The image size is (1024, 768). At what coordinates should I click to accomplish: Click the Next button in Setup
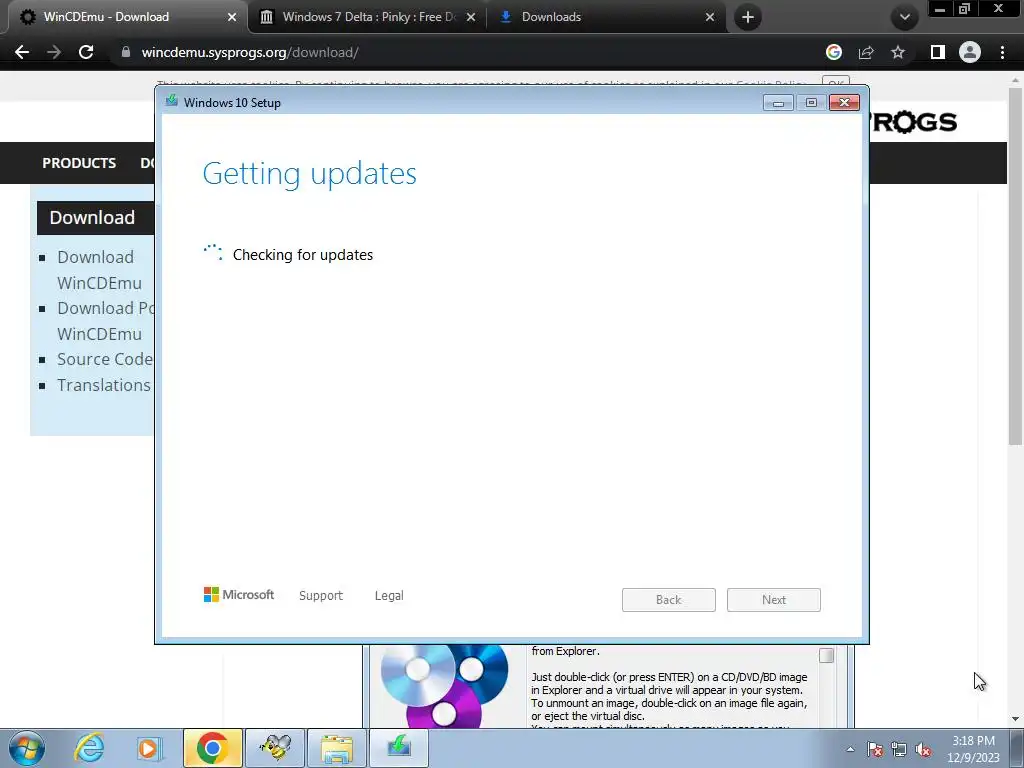(774, 600)
